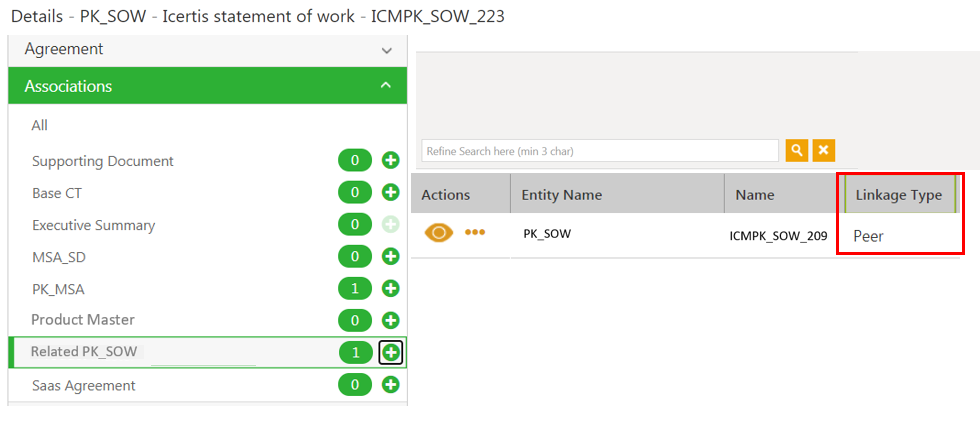
Task: Open the three-dot more actions menu
Action: coord(475,232)
